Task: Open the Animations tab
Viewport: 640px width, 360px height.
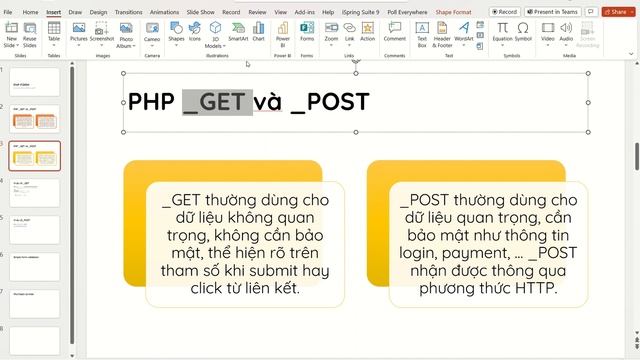Action: pos(164,12)
